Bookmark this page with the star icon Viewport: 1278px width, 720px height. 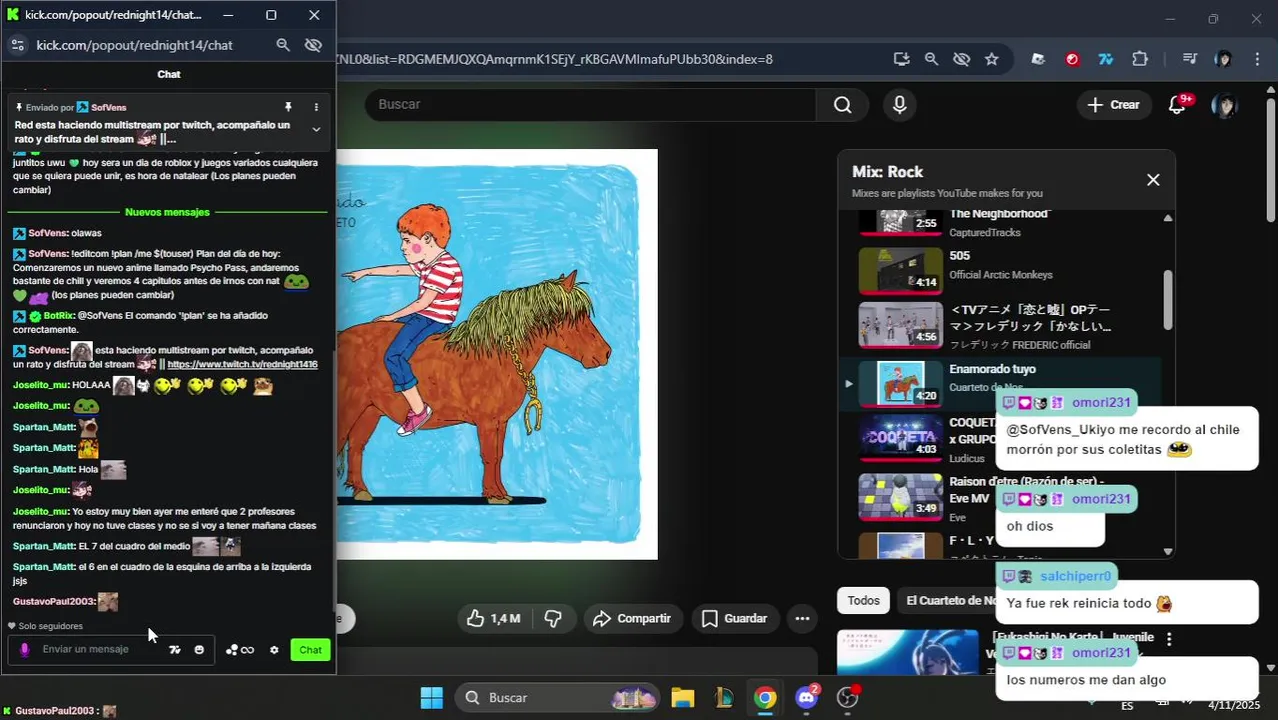coord(991,59)
